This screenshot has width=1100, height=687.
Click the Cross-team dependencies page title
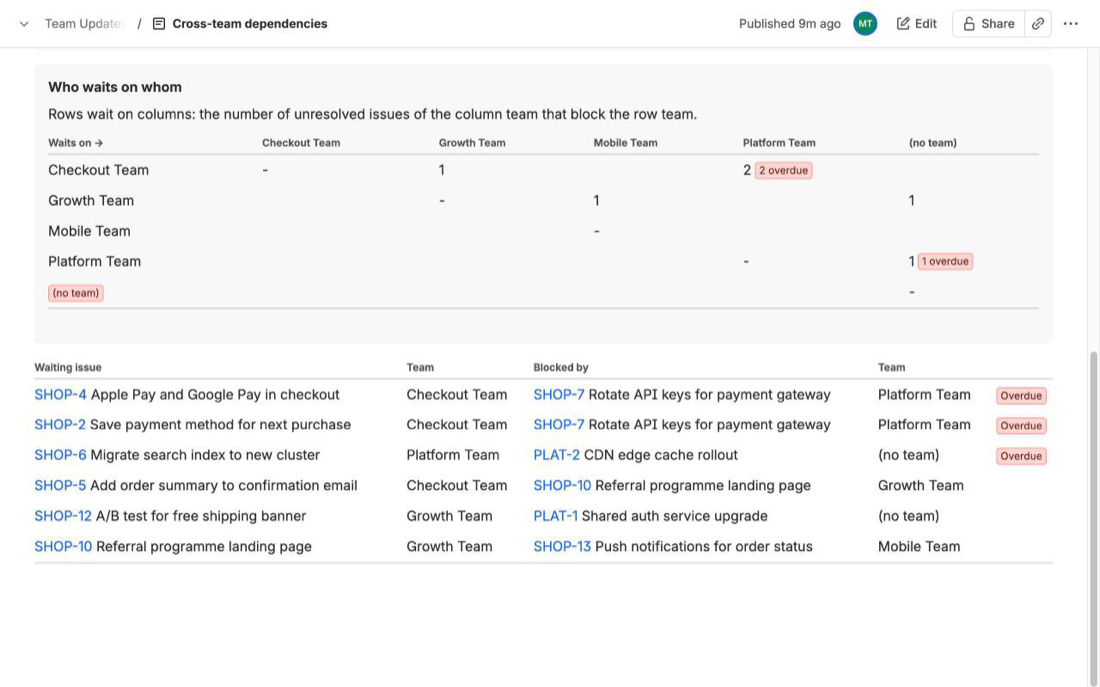pyautogui.click(x=250, y=24)
